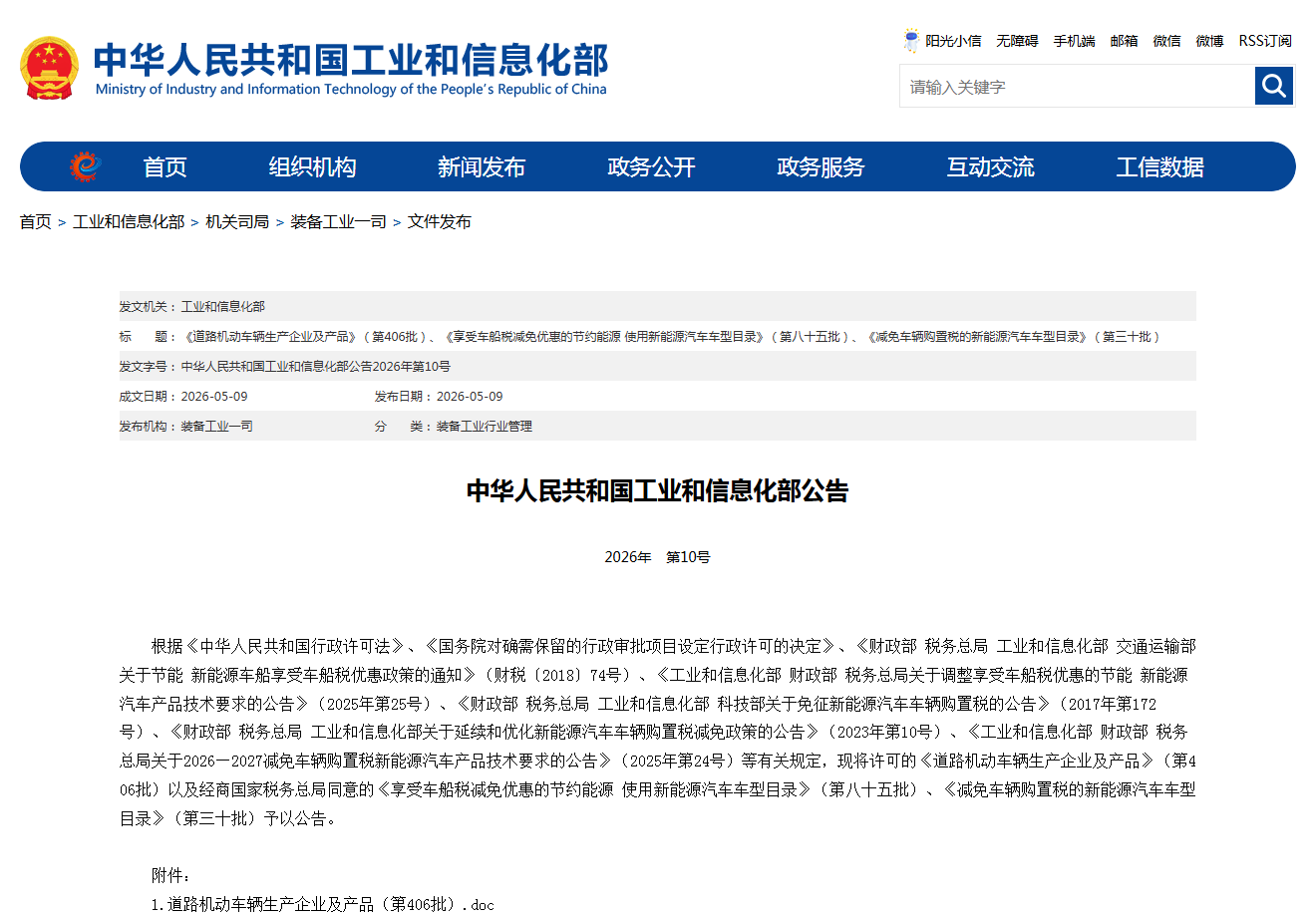Click the announcement heading 中华人民共和国工业和信息化部公告
1316x918 pixels.
[658, 491]
